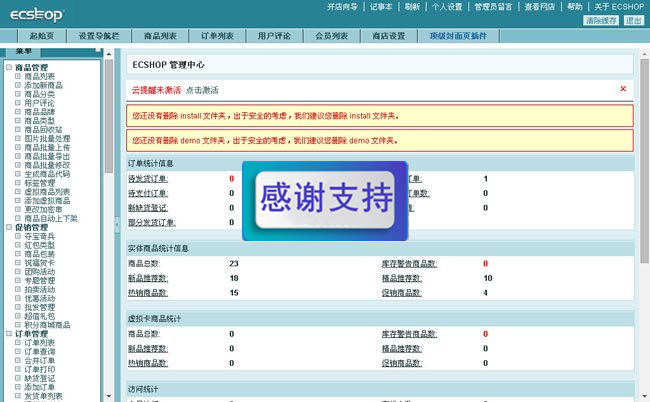Open 关于 ECSHOP in top menu

pos(619,7)
